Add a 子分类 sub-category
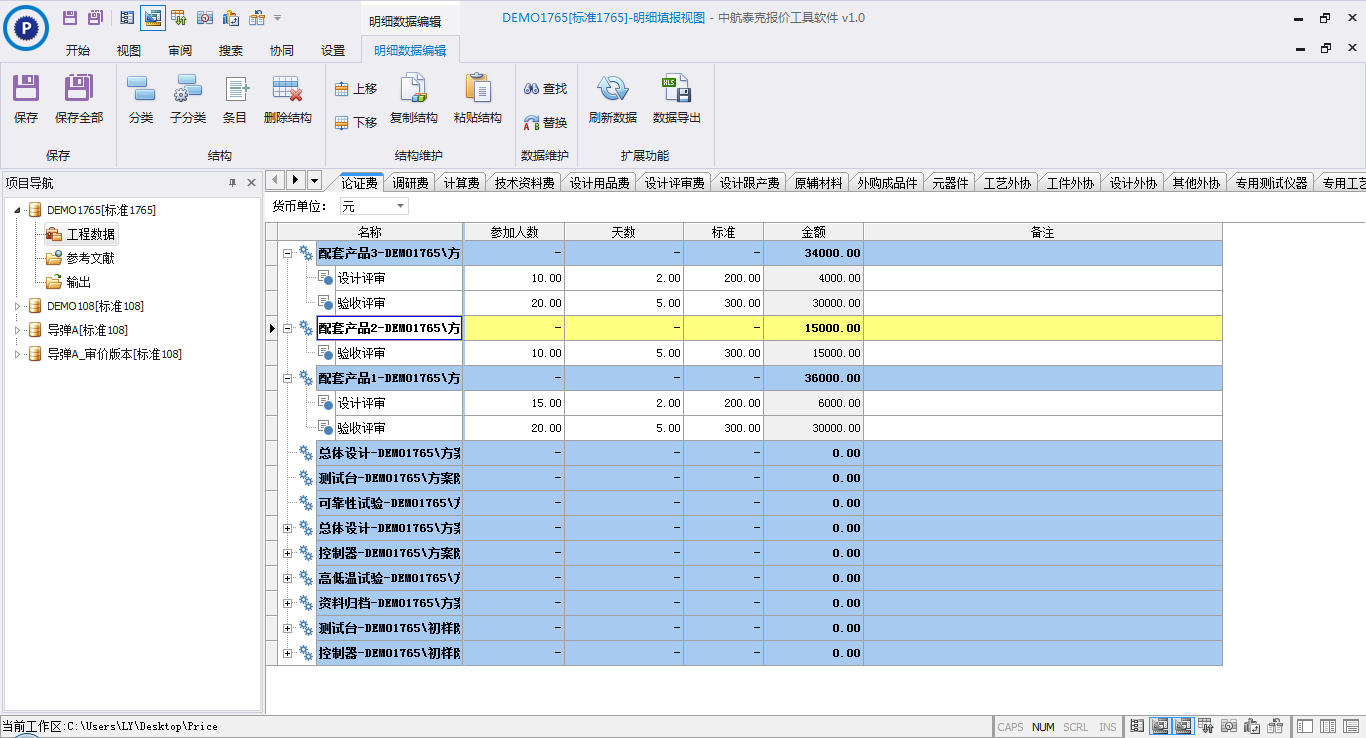 pos(188,99)
